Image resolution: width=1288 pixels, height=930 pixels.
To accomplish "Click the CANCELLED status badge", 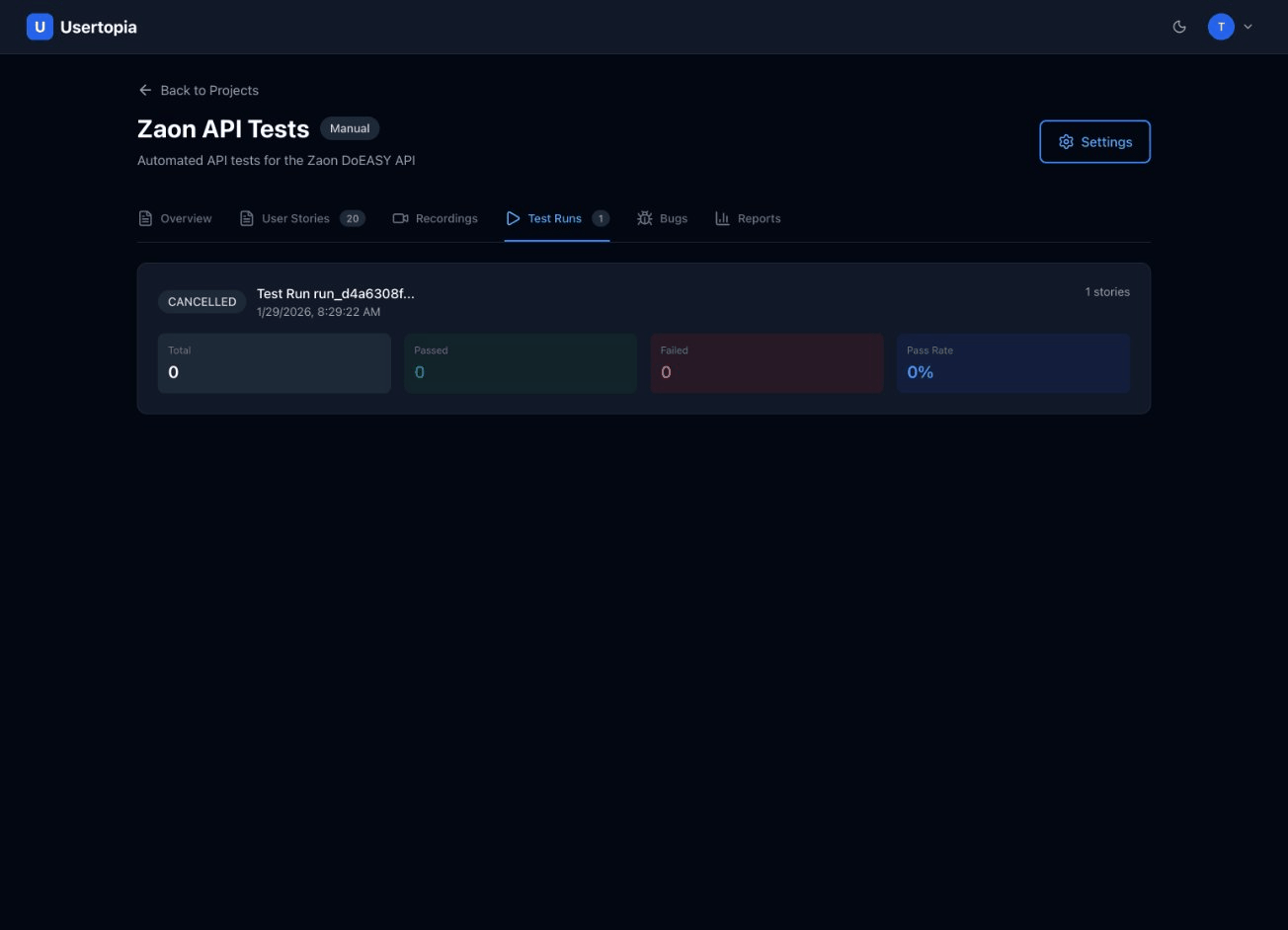I will point(201,302).
